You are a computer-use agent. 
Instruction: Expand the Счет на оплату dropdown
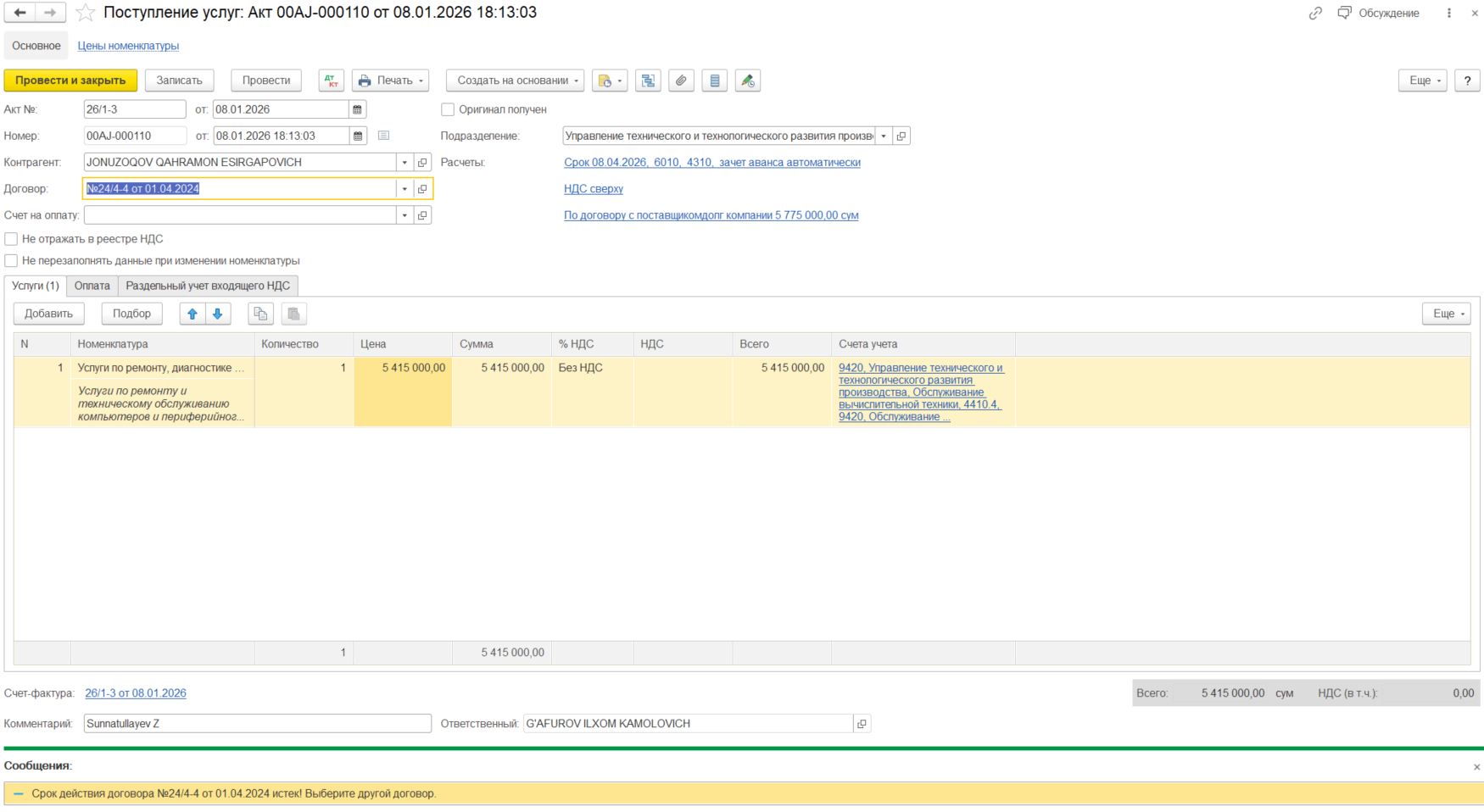point(404,215)
